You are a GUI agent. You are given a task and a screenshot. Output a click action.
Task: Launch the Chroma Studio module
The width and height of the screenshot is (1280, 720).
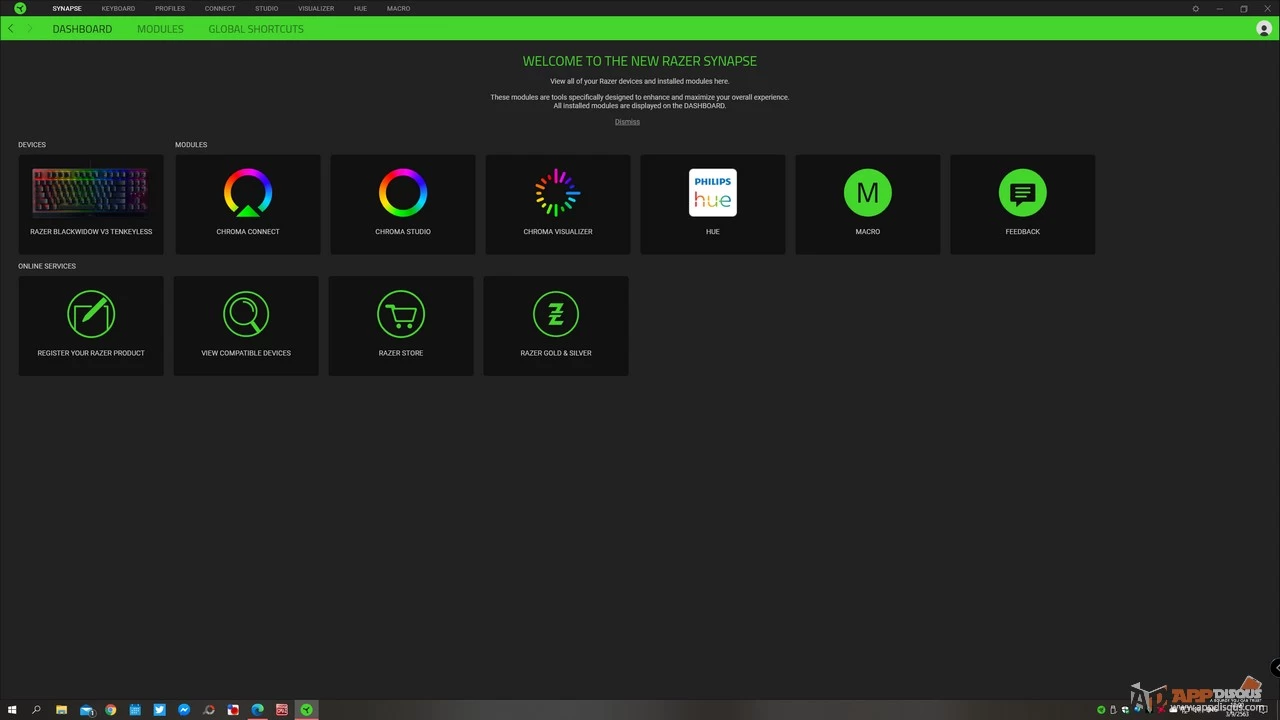coord(403,204)
